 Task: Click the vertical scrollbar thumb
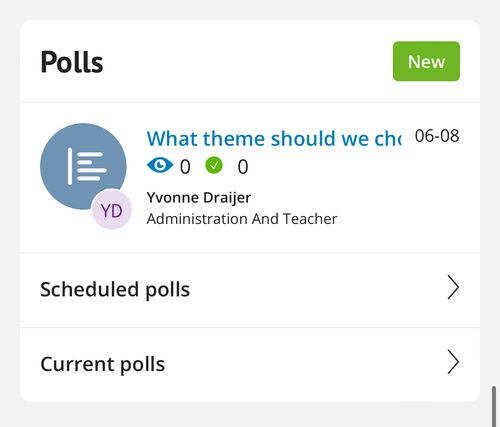(494, 407)
